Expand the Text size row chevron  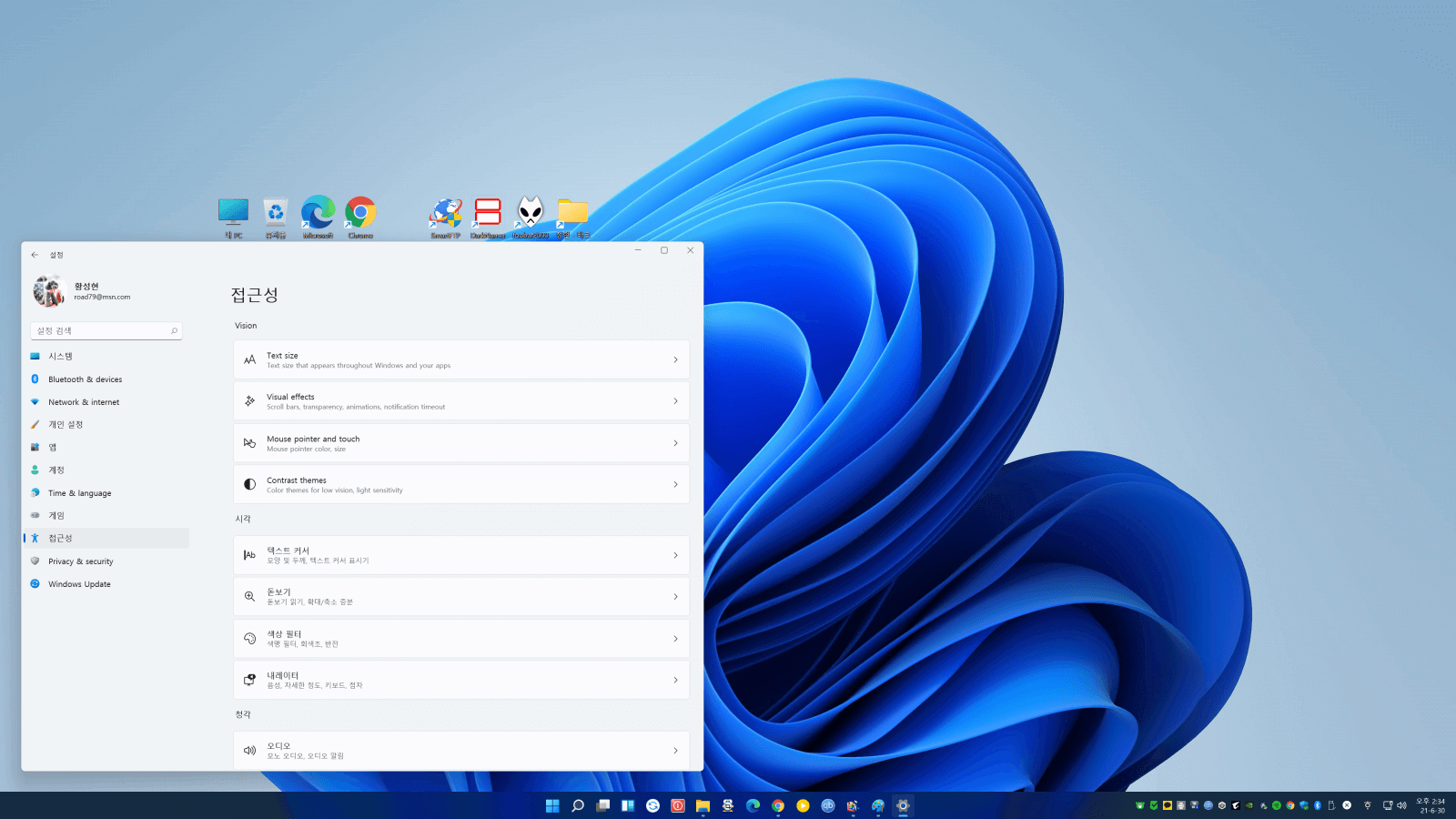tap(675, 359)
